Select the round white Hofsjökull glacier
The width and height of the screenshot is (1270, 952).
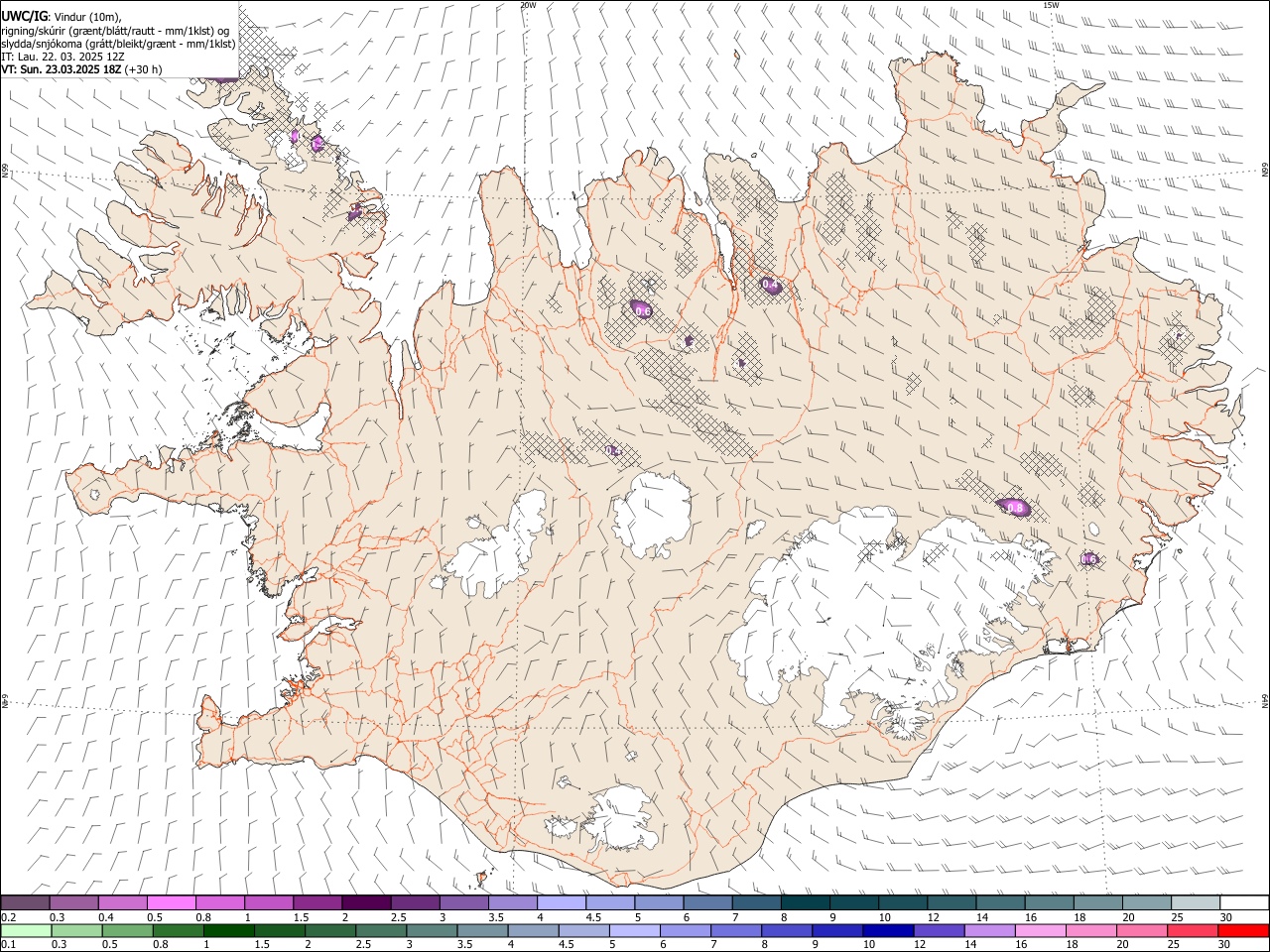click(651, 514)
